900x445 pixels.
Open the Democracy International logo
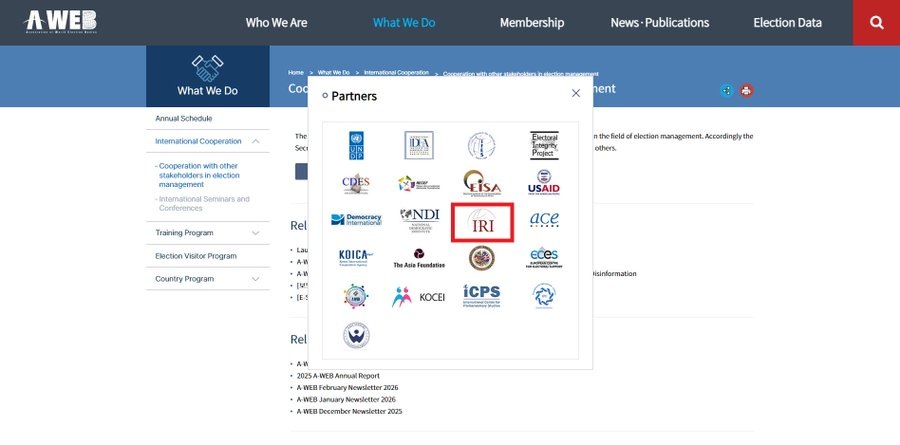(x=356, y=219)
